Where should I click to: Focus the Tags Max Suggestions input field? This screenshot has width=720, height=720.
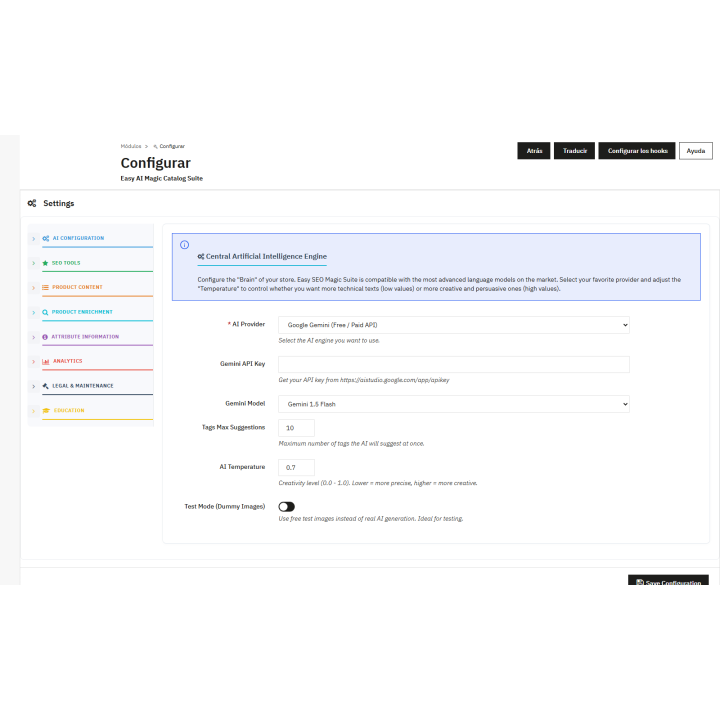(x=296, y=428)
